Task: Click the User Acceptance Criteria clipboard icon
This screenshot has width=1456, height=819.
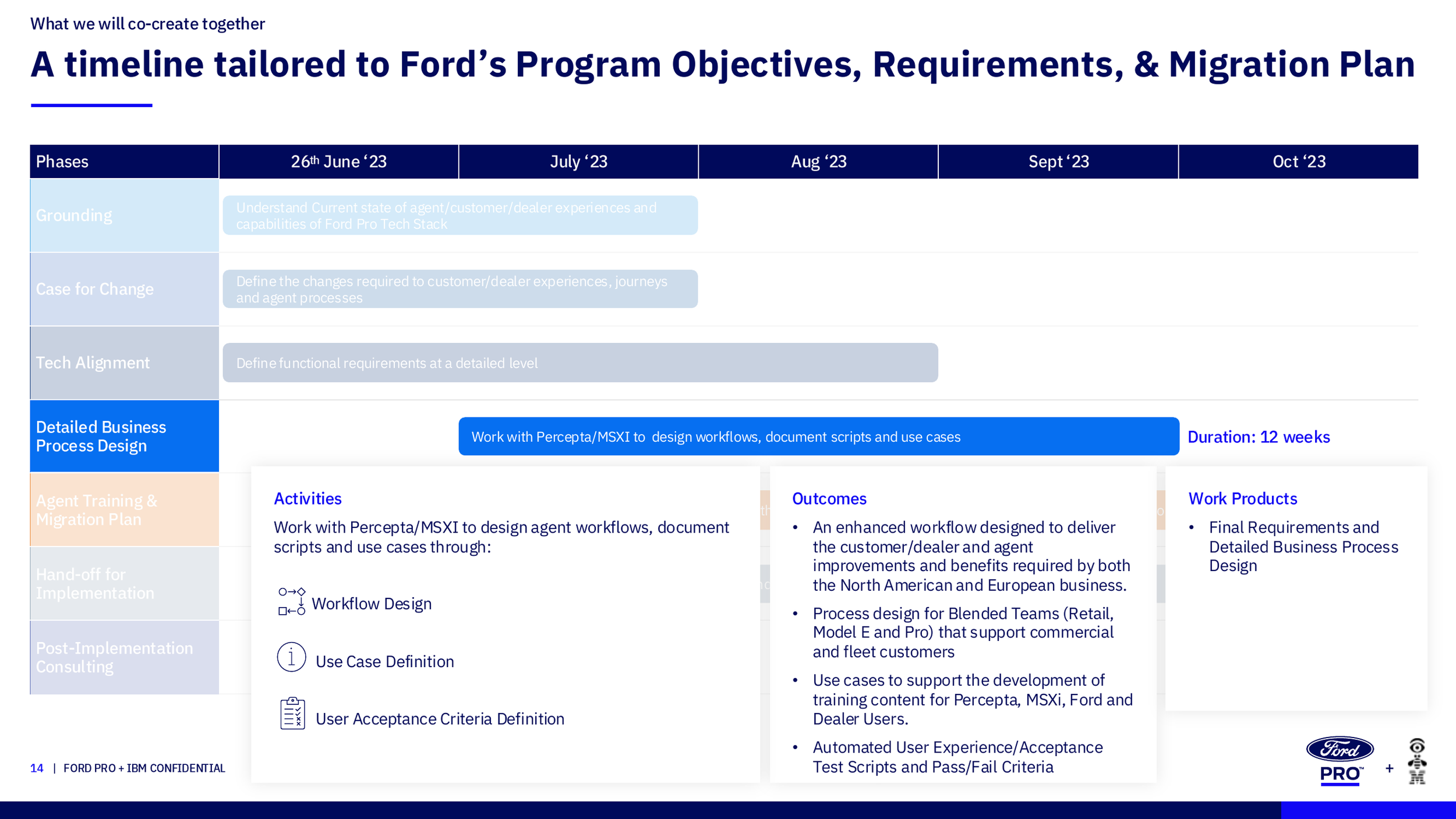Action: (x=292, y=713)
